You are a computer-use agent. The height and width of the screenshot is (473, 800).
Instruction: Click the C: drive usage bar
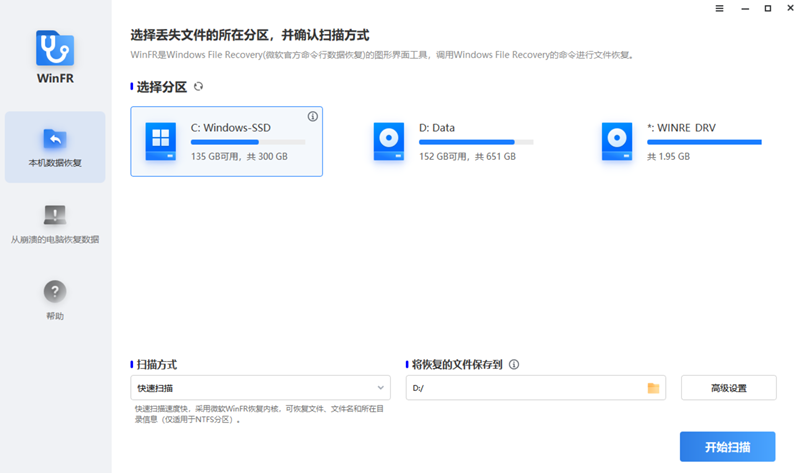pyautogui.click(x=248, y=142)
